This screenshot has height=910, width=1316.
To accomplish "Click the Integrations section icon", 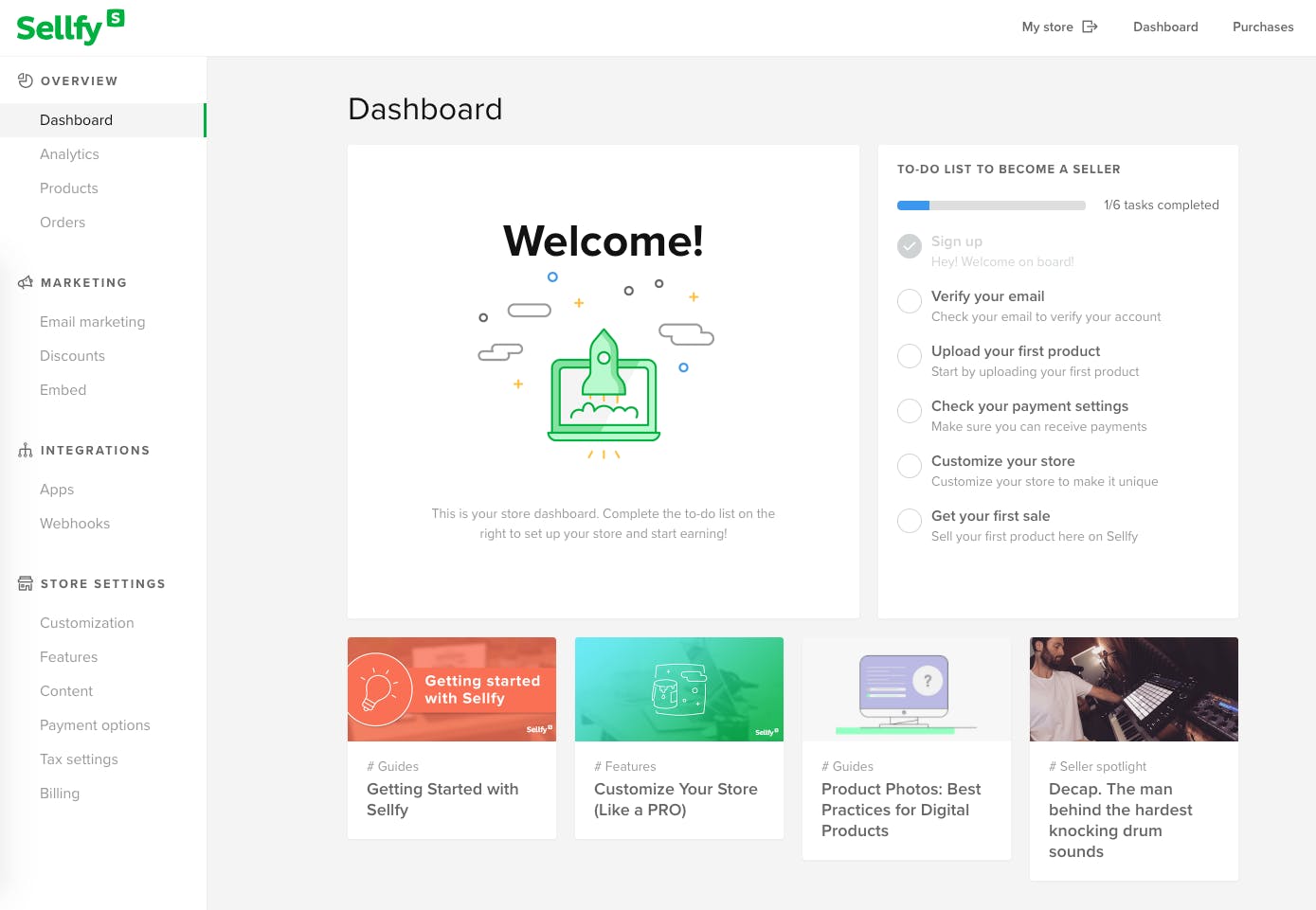I will (x=26, y=450).
